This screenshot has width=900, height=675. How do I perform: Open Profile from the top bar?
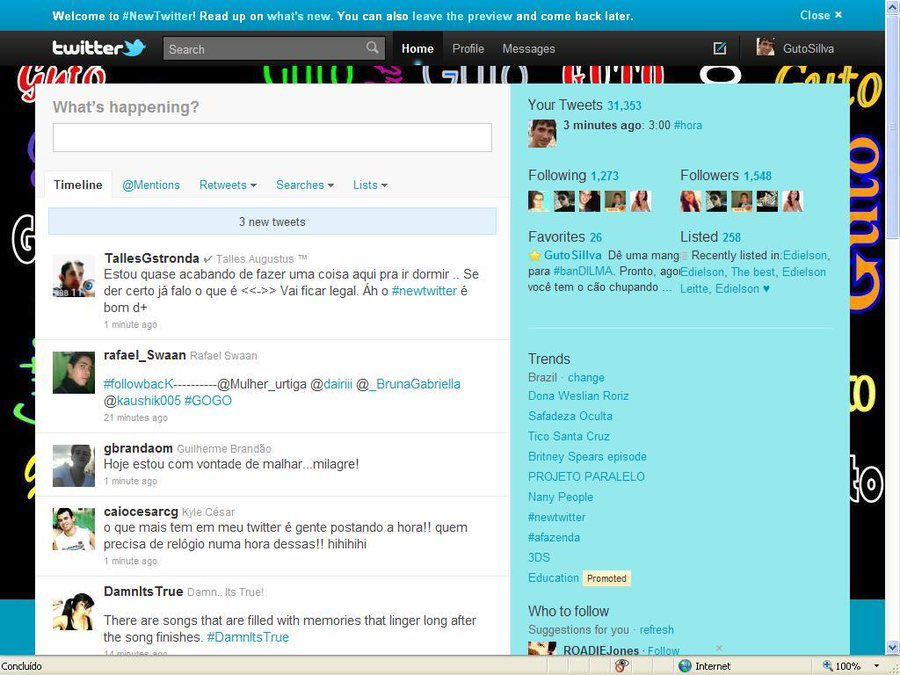[x=468, y=49]
